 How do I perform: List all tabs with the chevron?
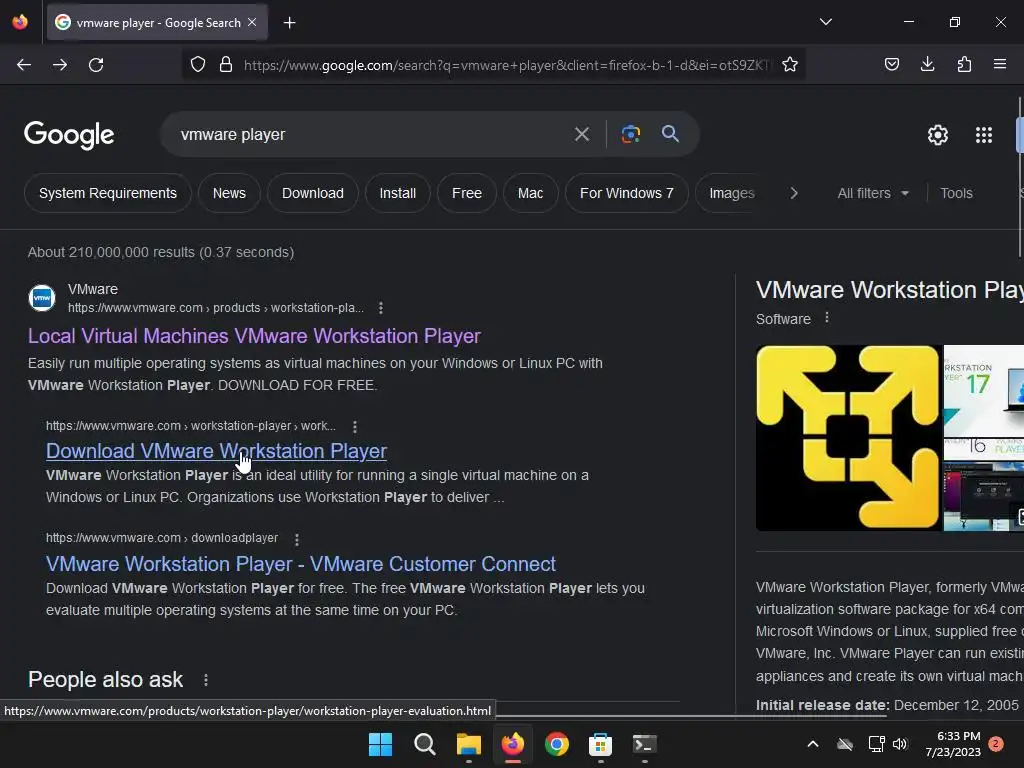pyautogui.click(x=825, y=22)
